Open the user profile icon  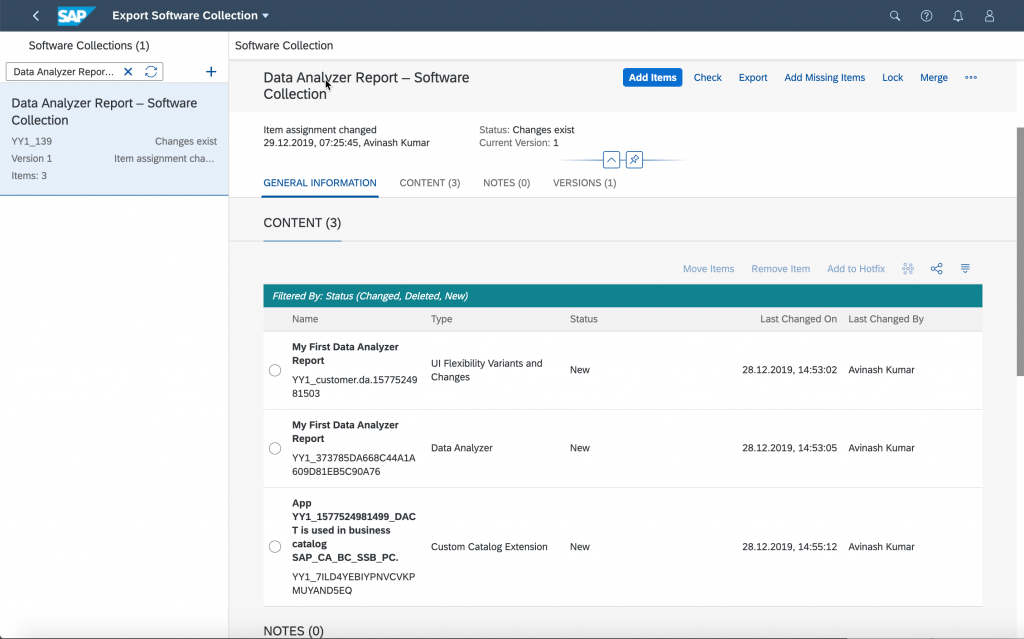coord(989,16)
